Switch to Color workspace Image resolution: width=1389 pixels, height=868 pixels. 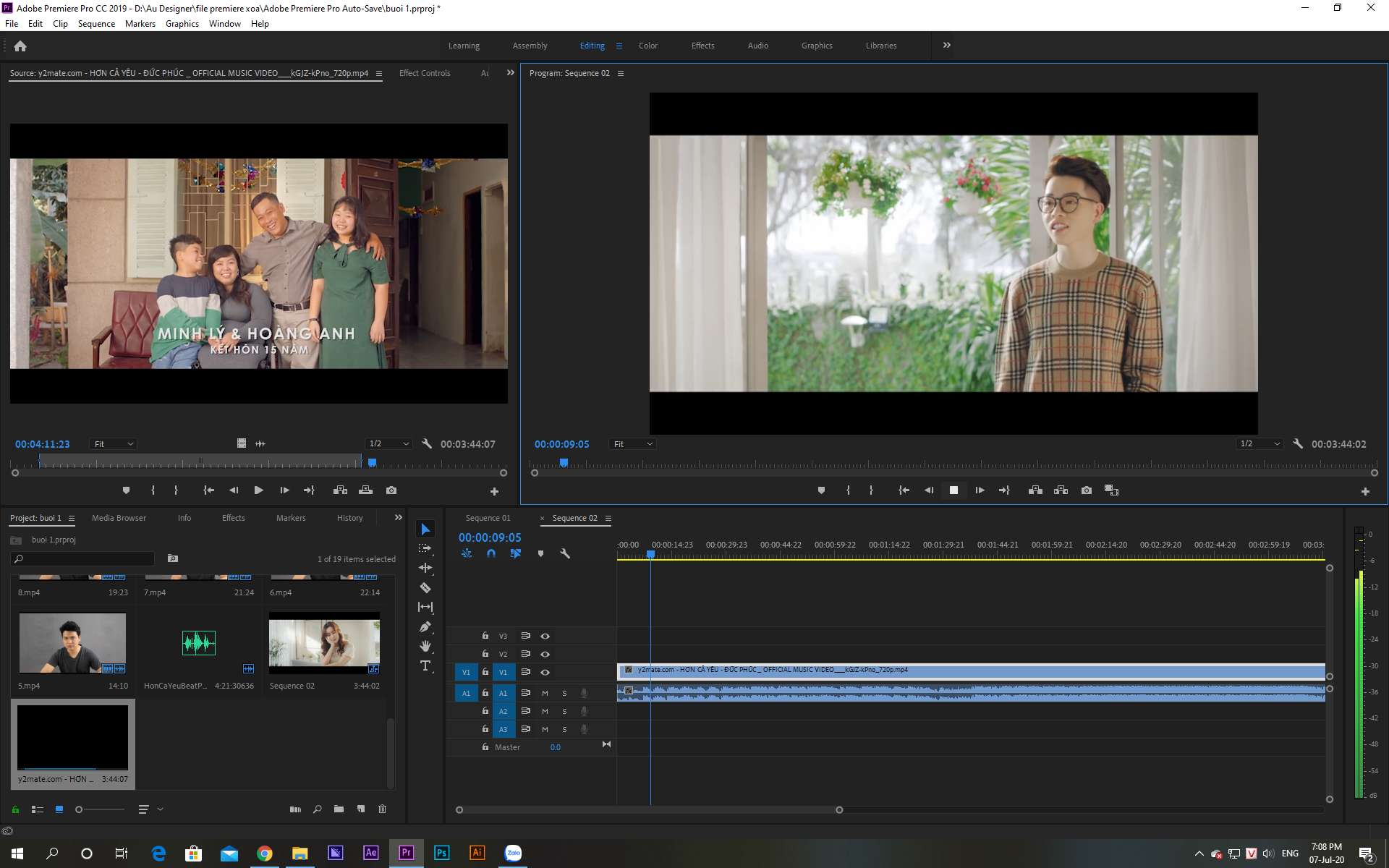(x=648, y=46)
